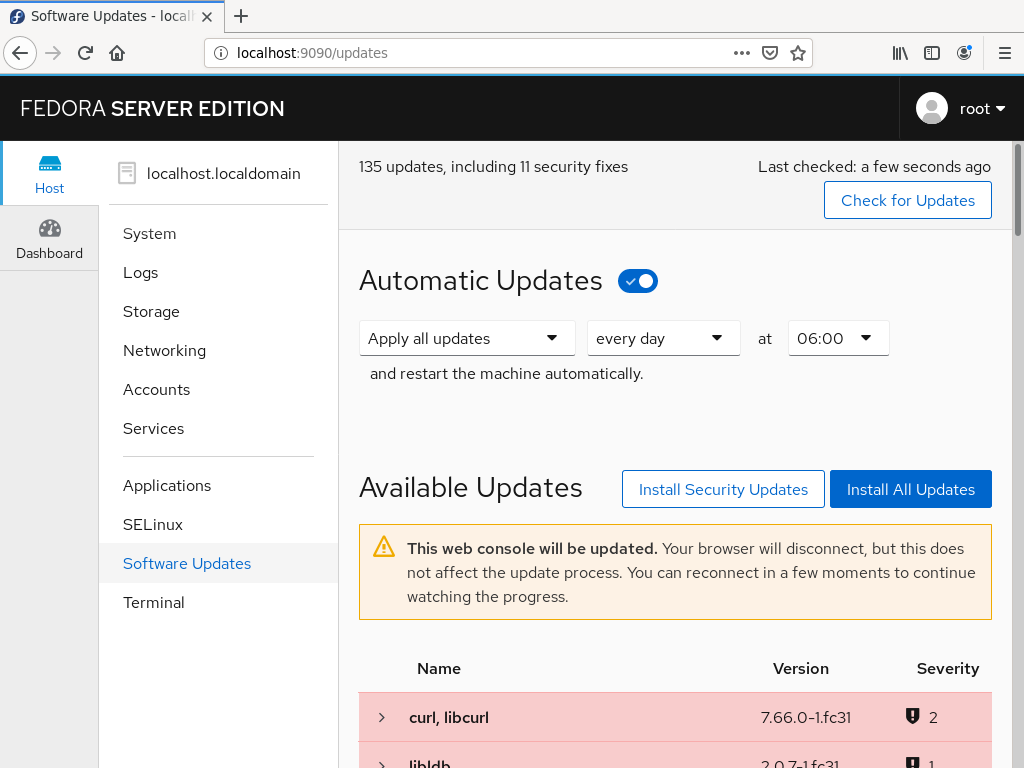Open Networking in the side menu
This screenshot has width=1024, height=768.
click(165, 351)
